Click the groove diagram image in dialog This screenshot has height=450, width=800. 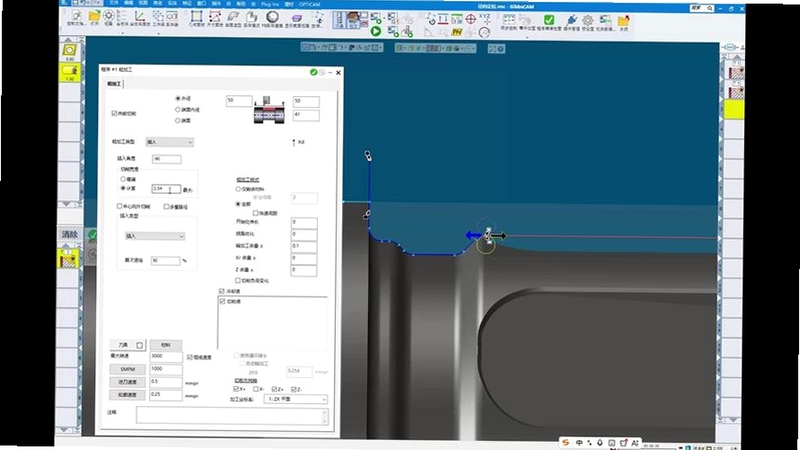[x=269, y=110]
